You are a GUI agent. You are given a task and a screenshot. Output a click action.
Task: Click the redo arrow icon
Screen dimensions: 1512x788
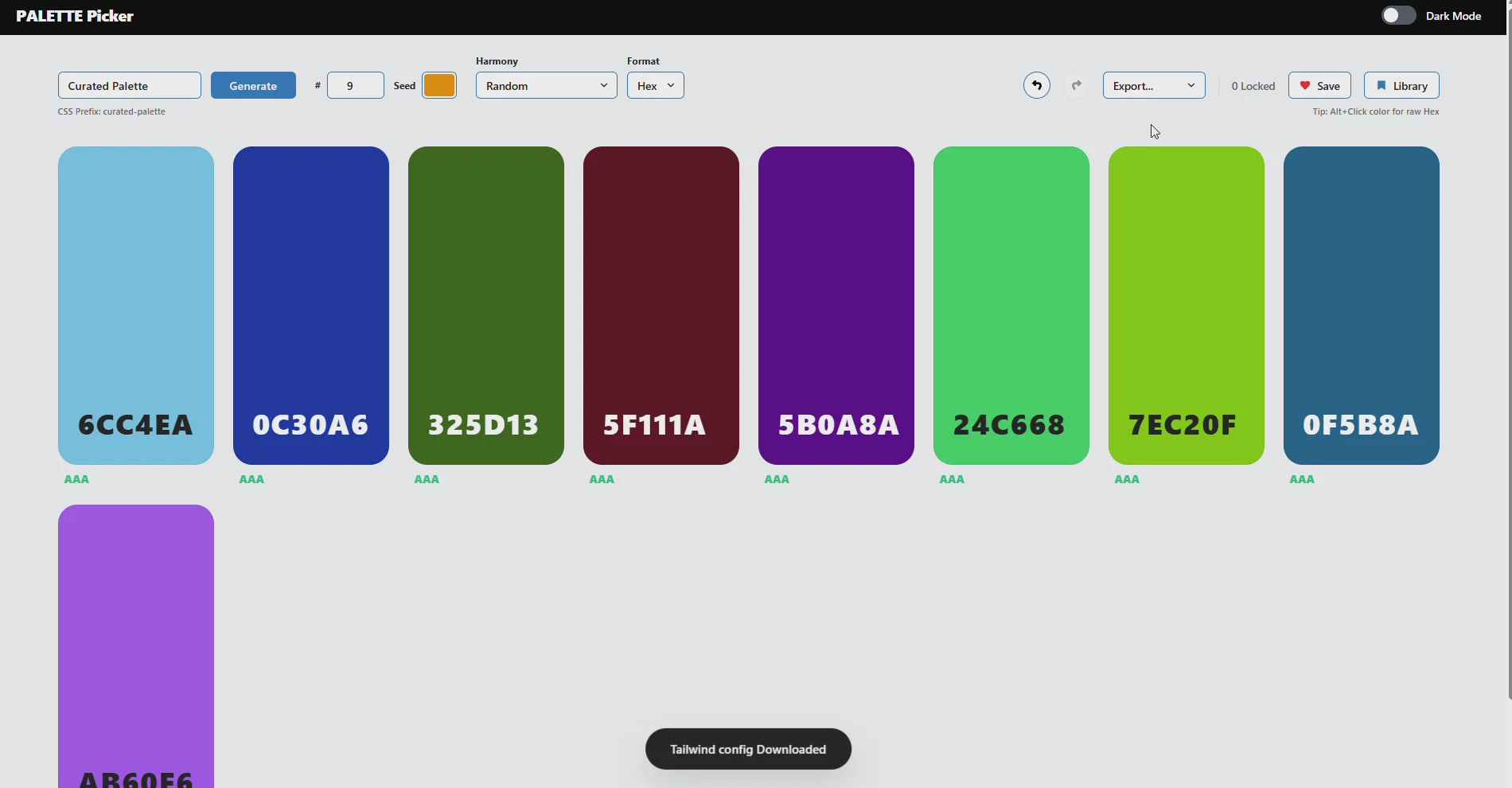tap(1077, 85)
